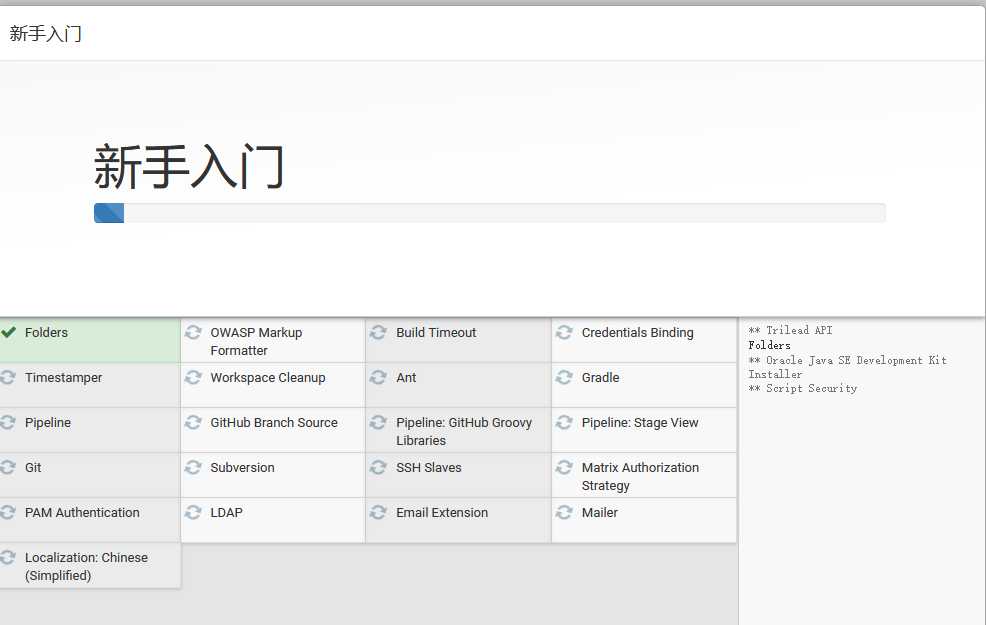The width and height of the screenshot is (986, 625).
Task: Select the Subversion plugin label
Action: tap(242, 467)
